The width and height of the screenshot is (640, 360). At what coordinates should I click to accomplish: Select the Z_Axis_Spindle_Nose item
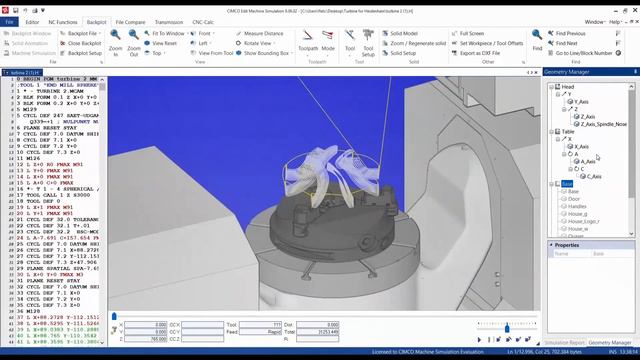tap(604, 124)
